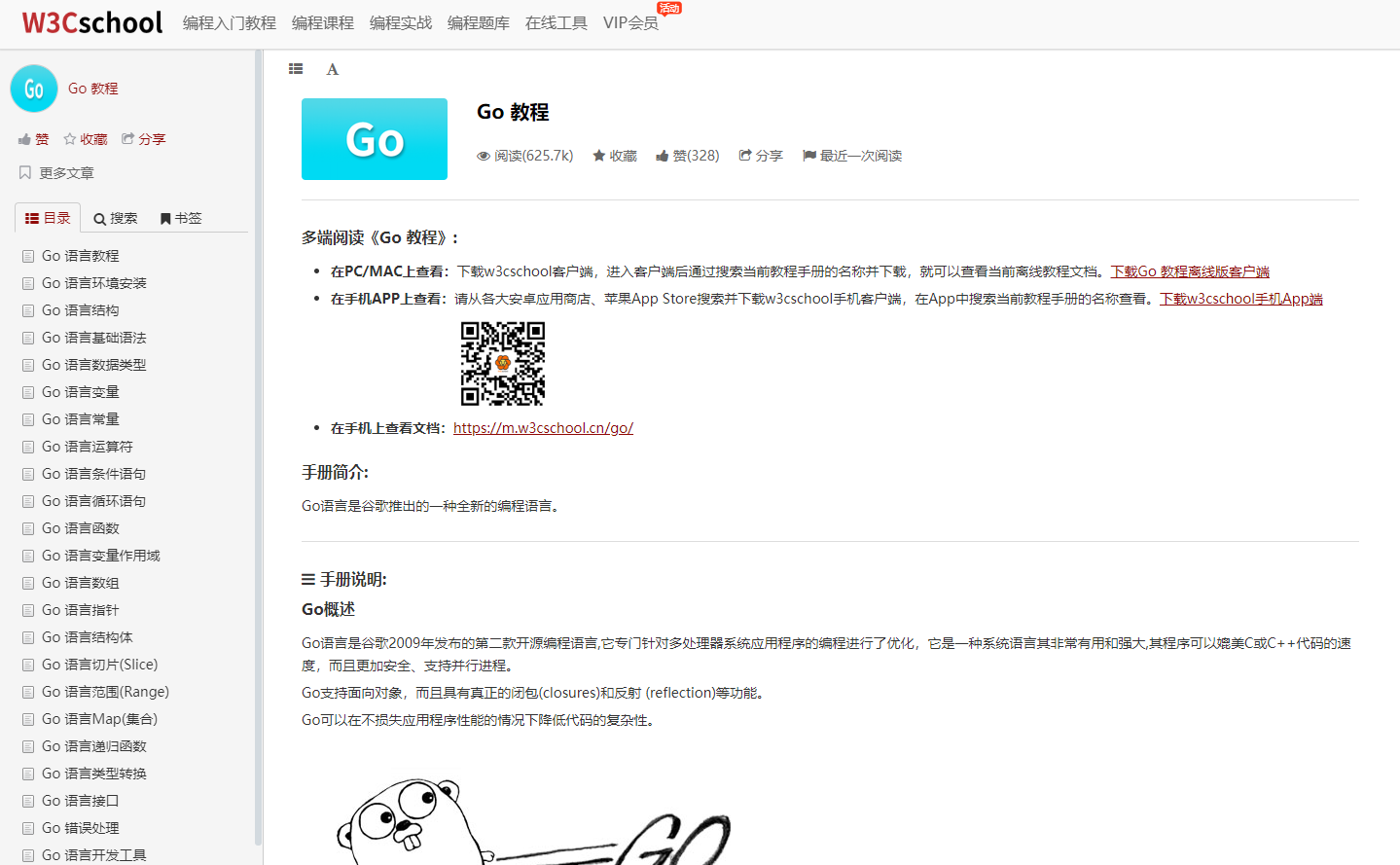Image resolution: width=1400 pixels, height=865 pixels.
Task: Open chapter Go 语言指针
Action: pyautogui.click(x=81, y=610)
